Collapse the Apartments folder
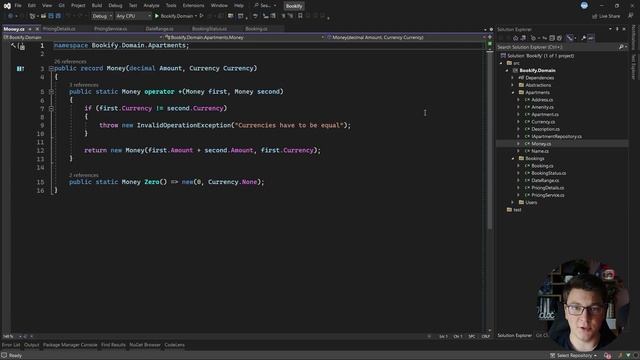The height and width of the screenshot is (360, 640). [513, 93]
